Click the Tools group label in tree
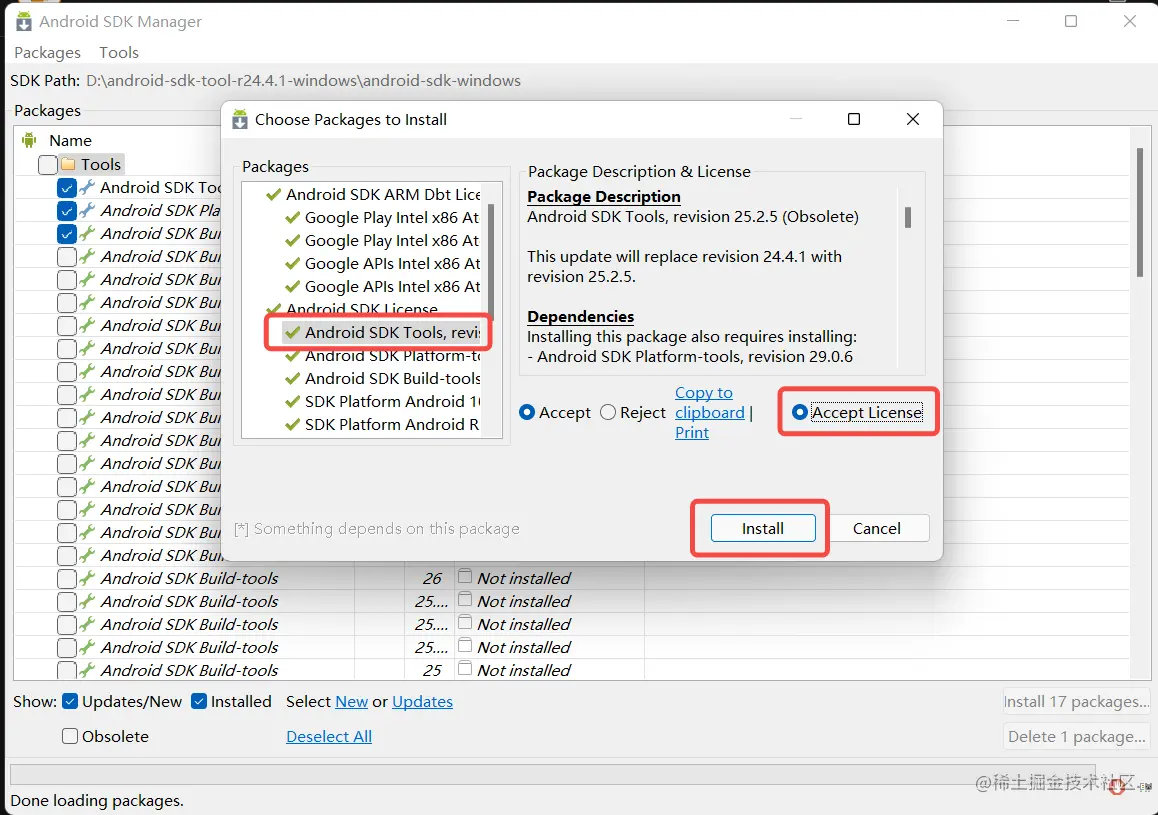The image size is (1158, 815). (x=100, y=164)
